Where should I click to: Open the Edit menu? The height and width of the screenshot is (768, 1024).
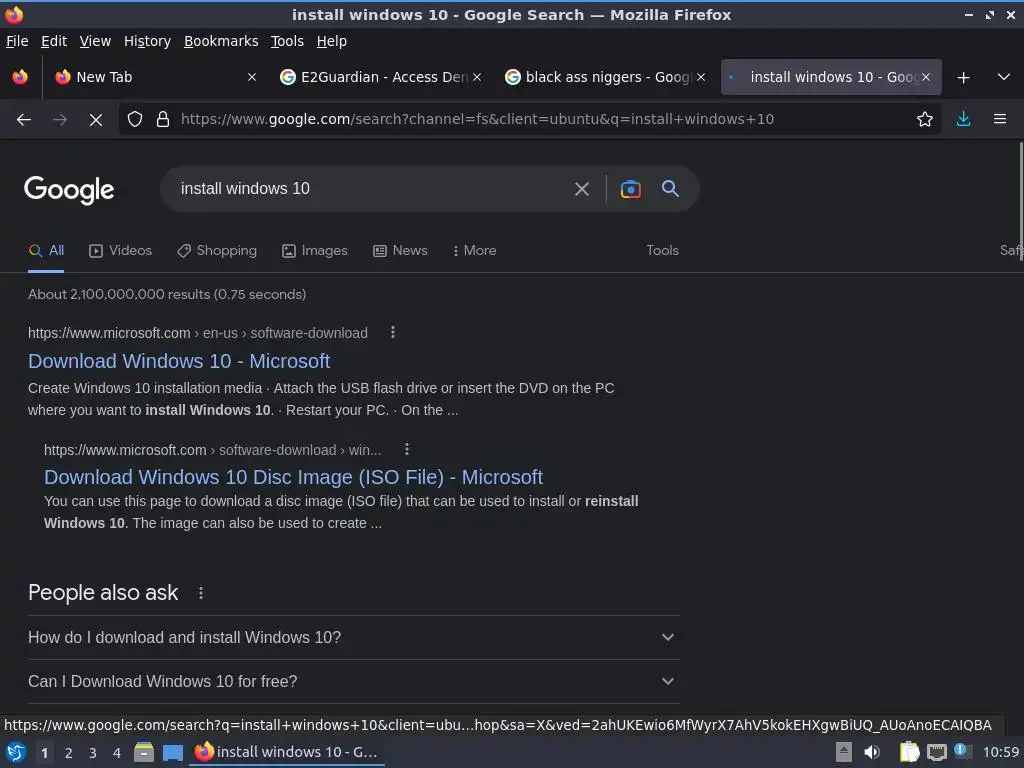coord(54,41)
